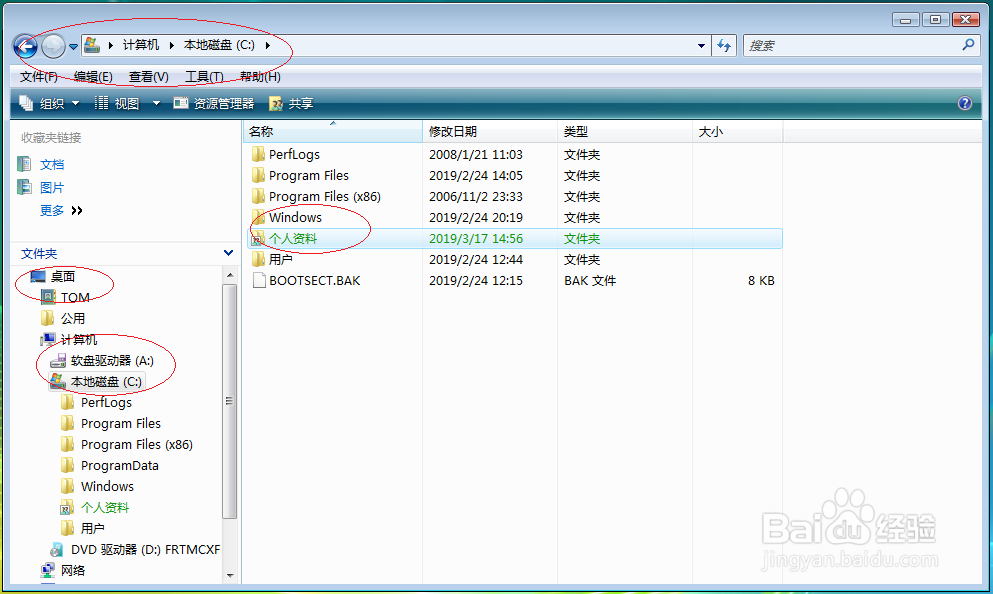Open the 文档 favorite link

click(52, 165)
